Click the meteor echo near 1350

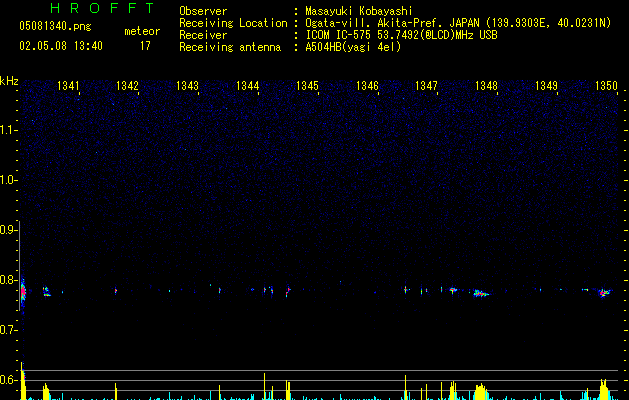tap(604, 293)
